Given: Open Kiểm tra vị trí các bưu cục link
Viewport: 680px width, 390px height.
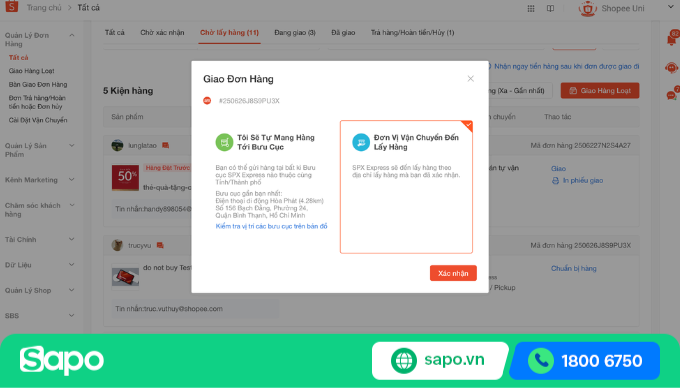Looking at the screenshot, I should (271, 226).
